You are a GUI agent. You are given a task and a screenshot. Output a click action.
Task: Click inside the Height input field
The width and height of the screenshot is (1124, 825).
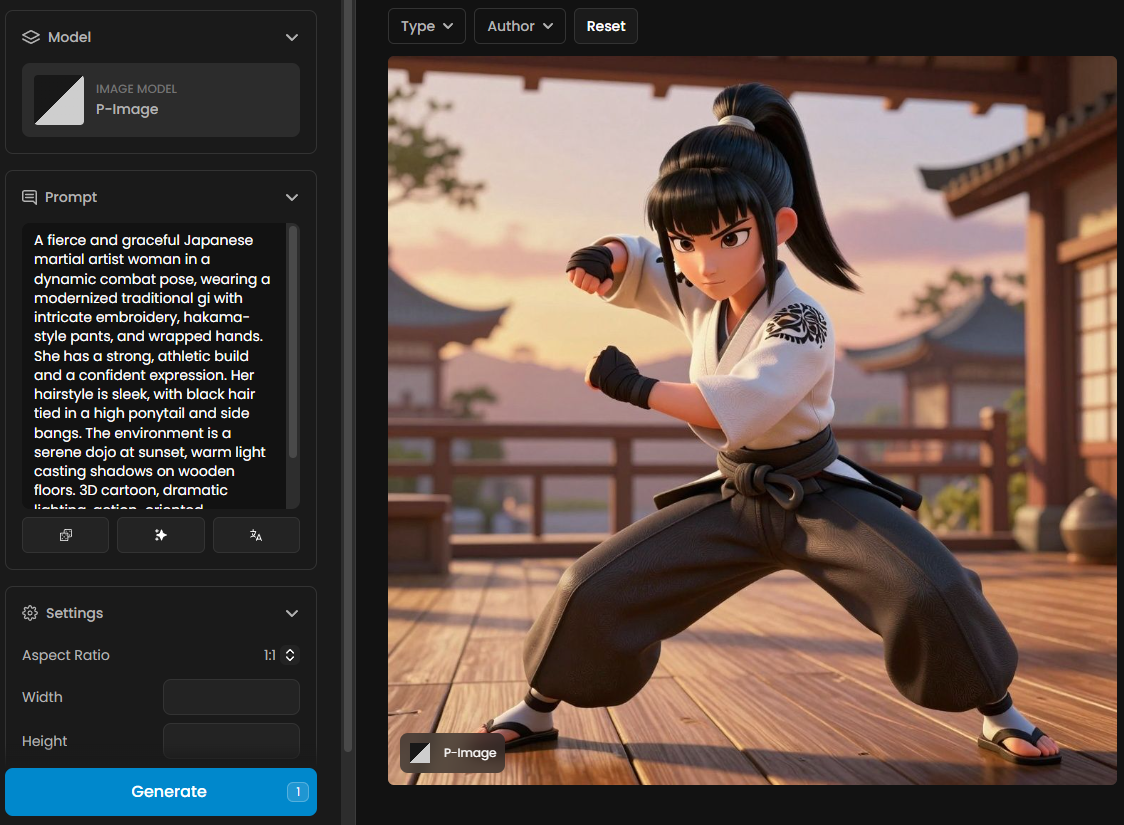[x=231, y=741]
